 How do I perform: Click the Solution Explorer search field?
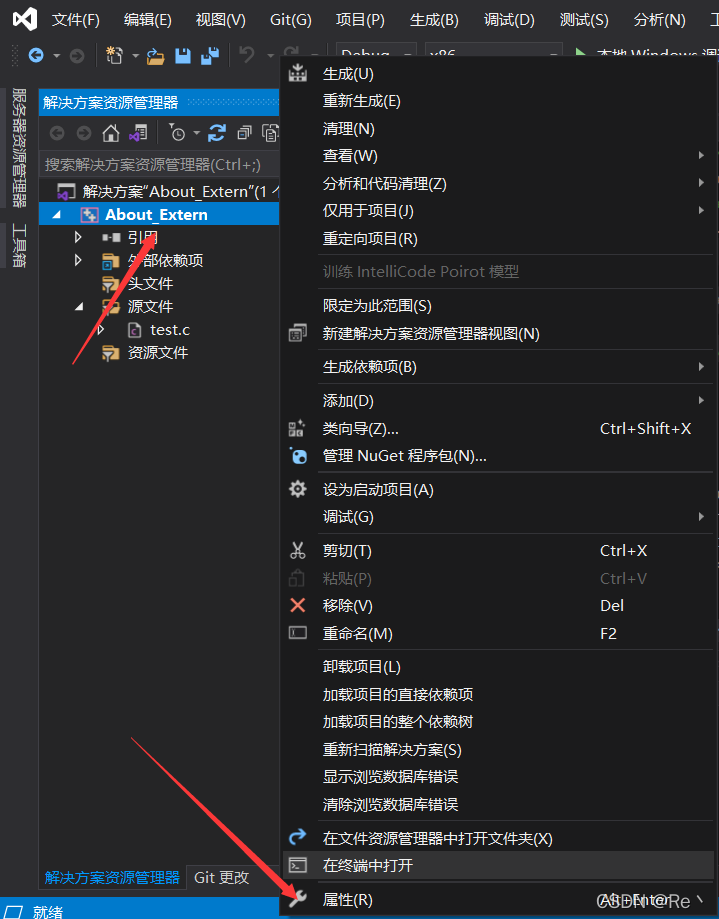[x=159, y=165]
